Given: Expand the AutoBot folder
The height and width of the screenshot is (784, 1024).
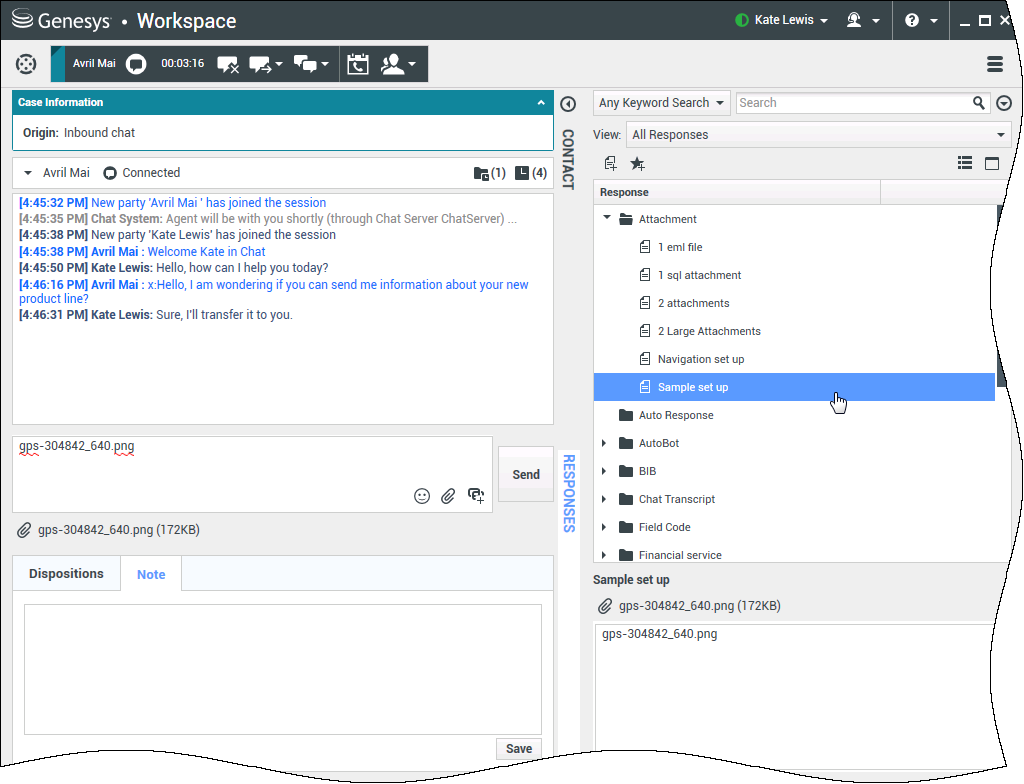Looking at the screenshot, I should click(604, 443).
